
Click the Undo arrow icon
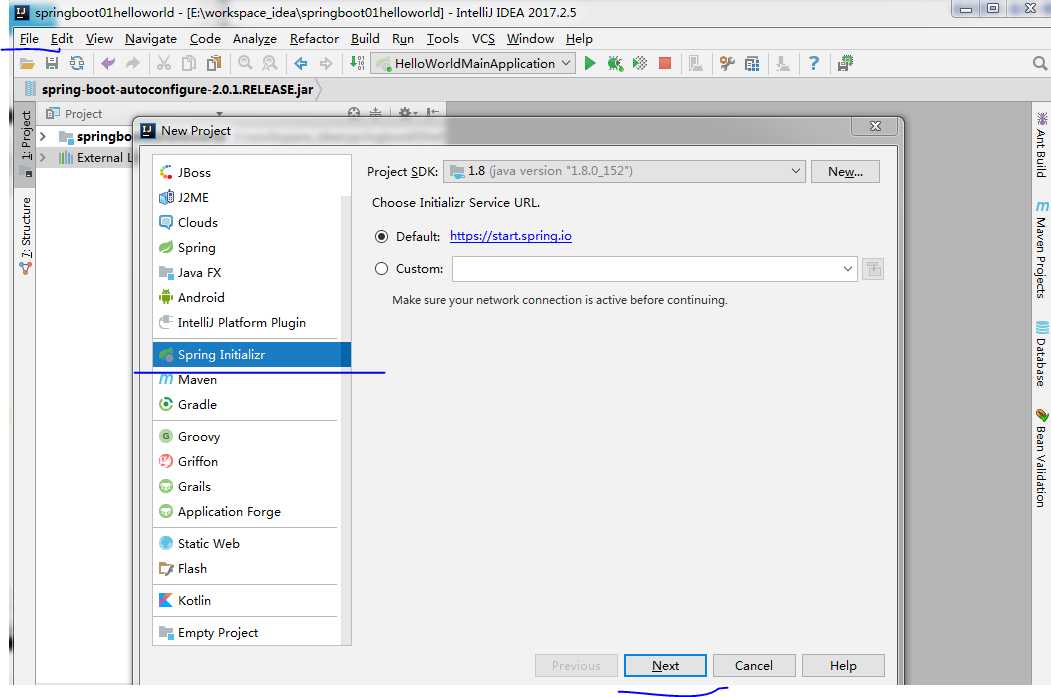107,64
